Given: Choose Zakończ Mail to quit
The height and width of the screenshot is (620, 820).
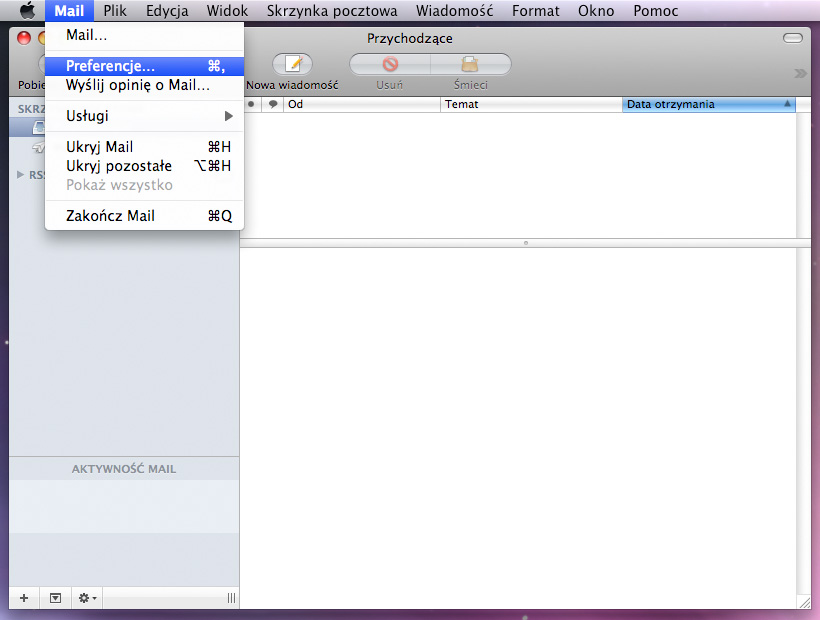Looking at the screenshot, I should click(x=144, y=216).
